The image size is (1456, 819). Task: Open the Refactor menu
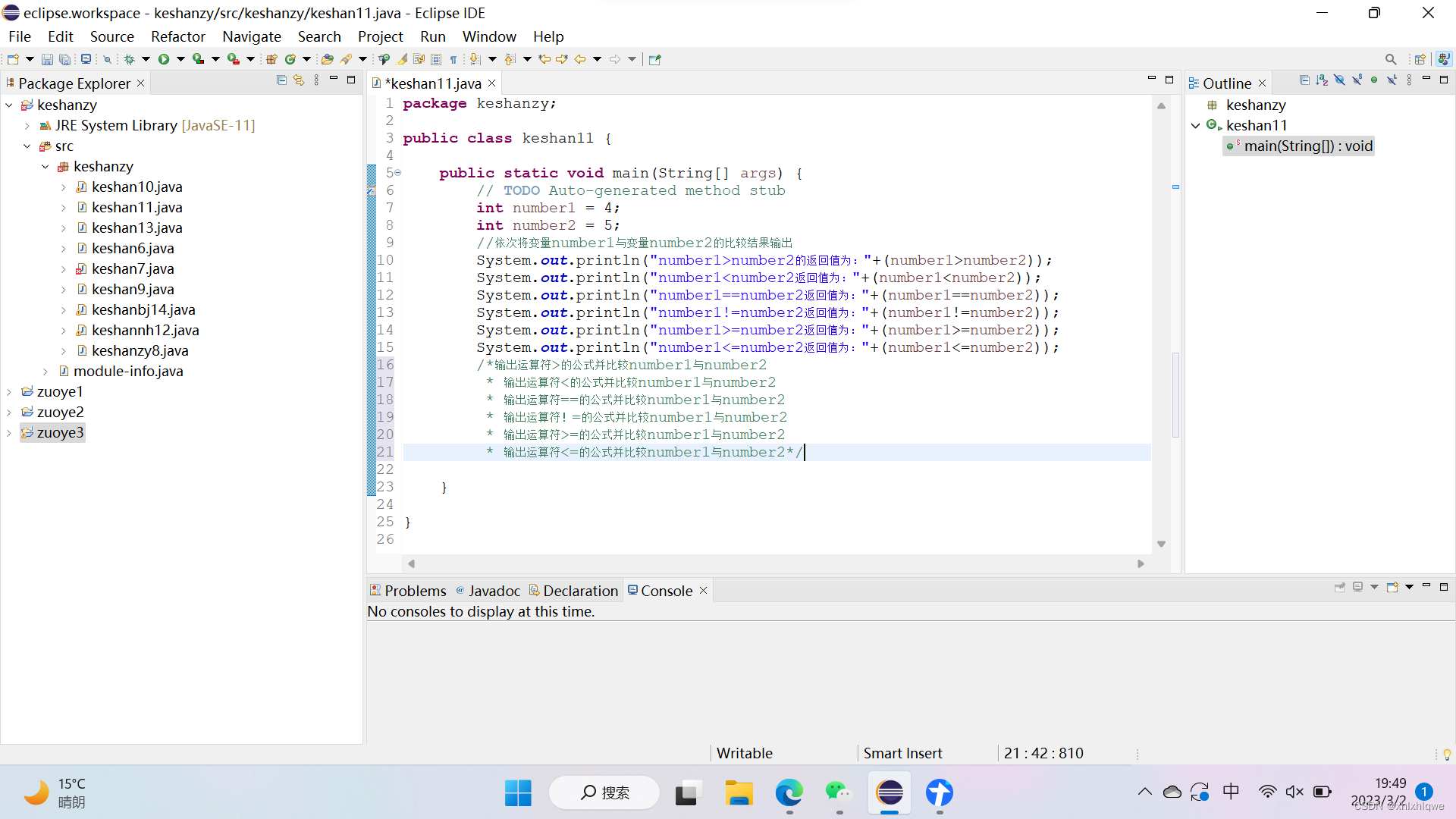pos(177,36)
